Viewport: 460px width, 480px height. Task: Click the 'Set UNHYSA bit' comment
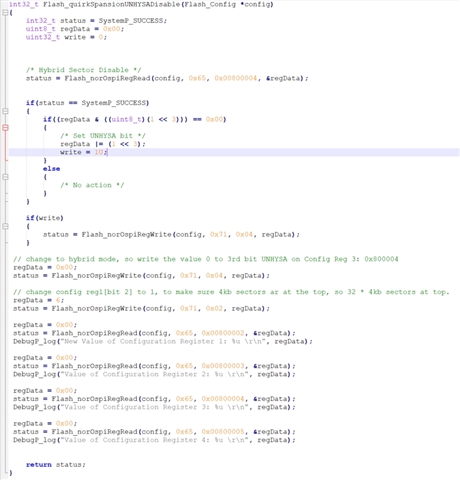(x=103, y=136)
